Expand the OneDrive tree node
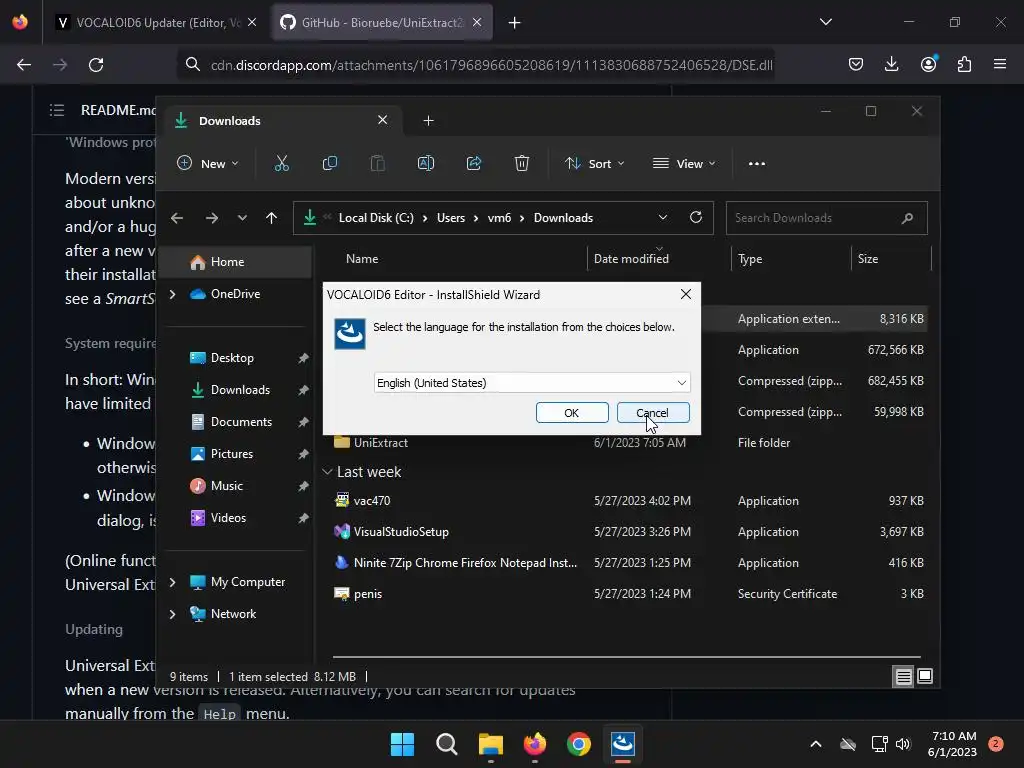 [x=172, y=294]
